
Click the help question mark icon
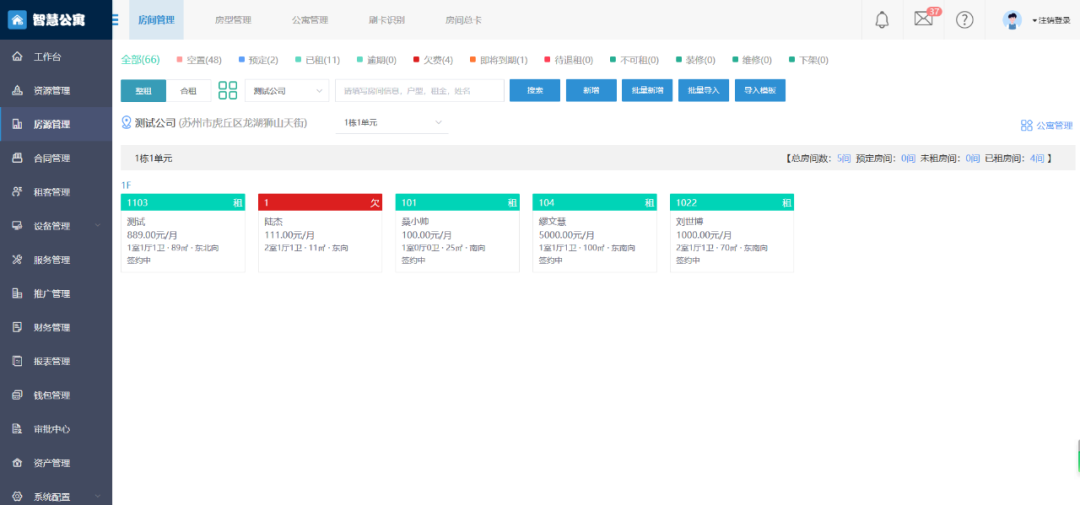[x=964, y=20]
